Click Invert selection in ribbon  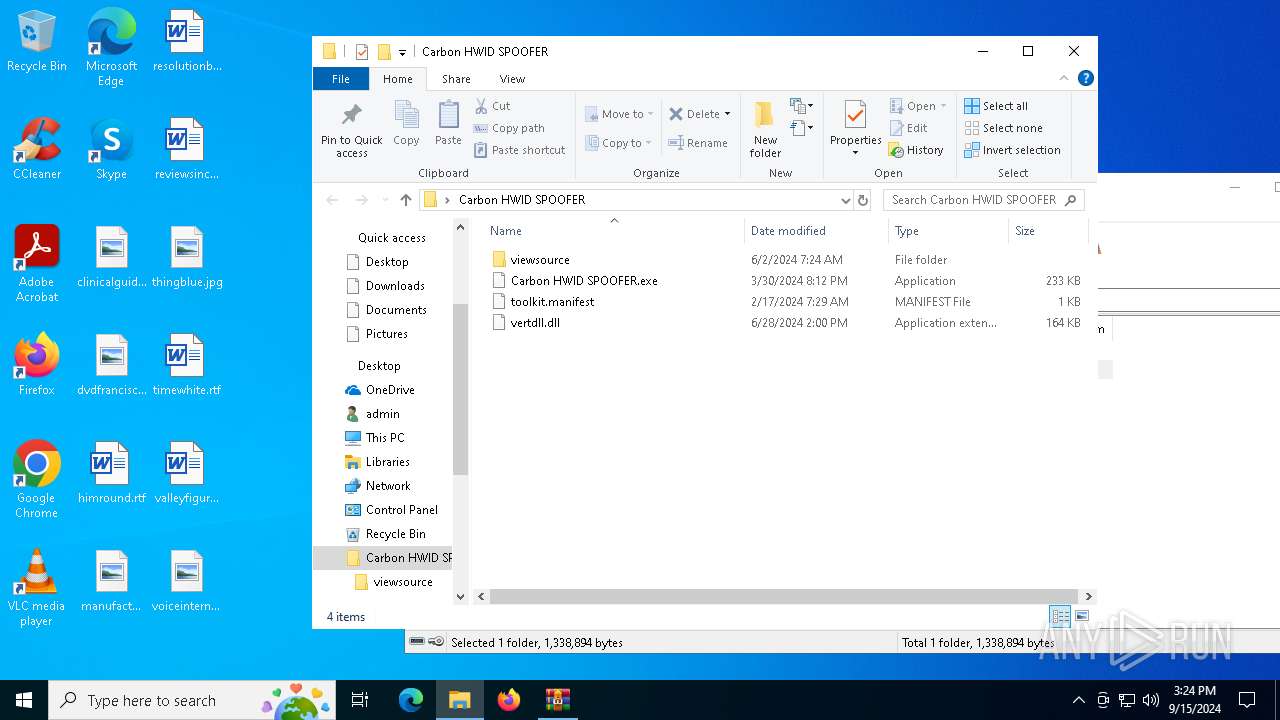[1012, 150]
